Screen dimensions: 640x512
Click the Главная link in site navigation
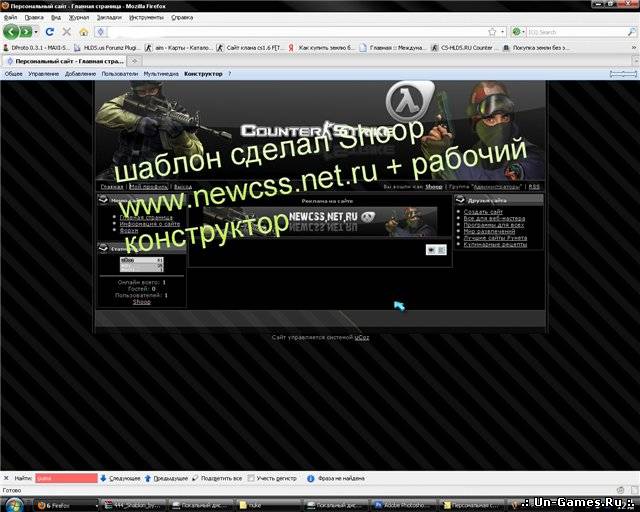[x=112, y=187]
